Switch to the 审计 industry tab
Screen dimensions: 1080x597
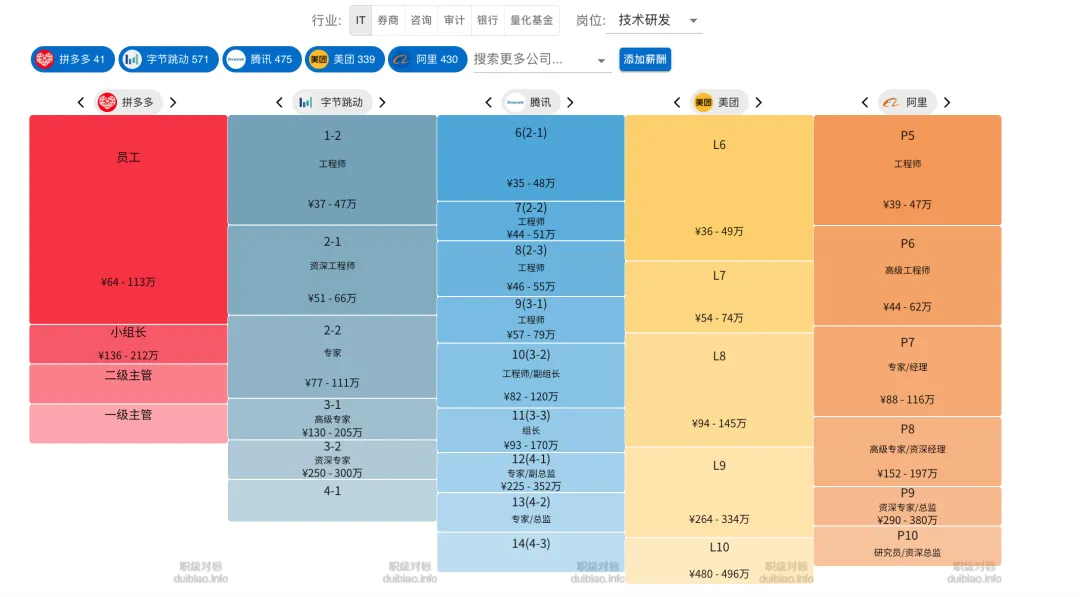tap(454, 20)
